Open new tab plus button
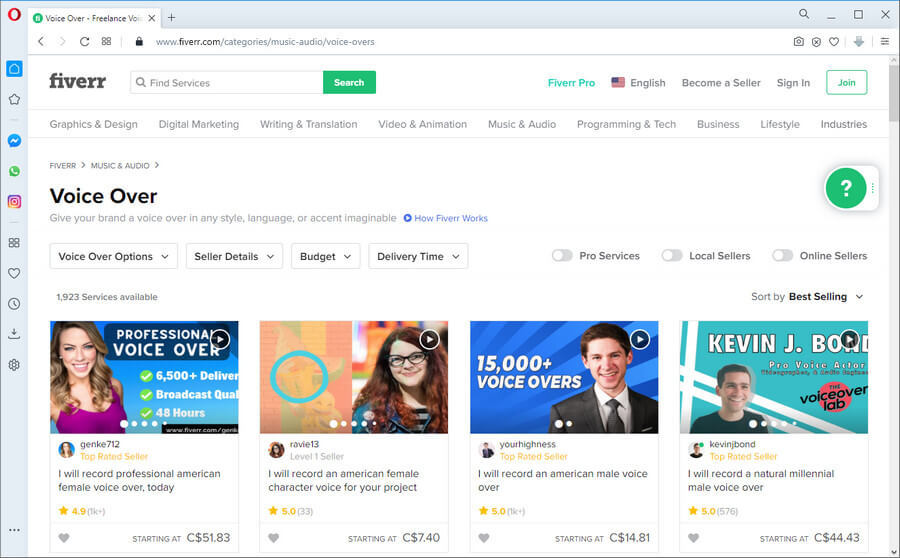 tap(171, 17)
